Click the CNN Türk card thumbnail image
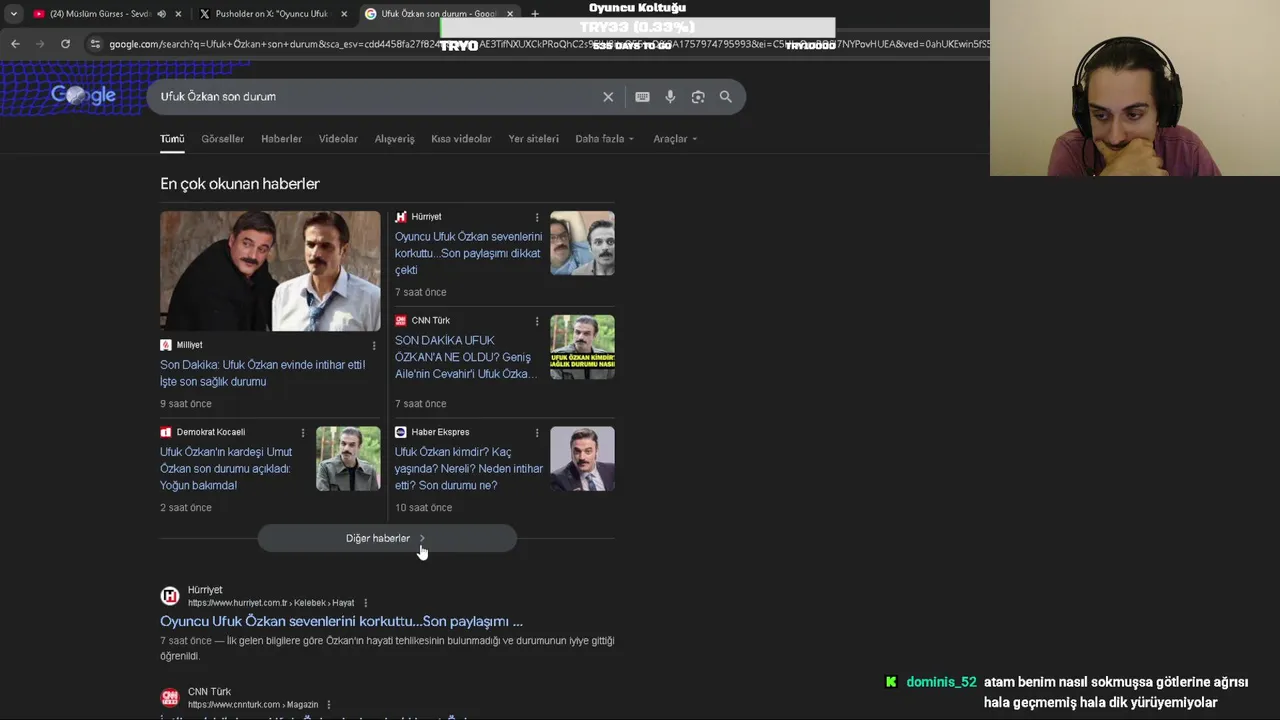This screenshot has width=1280, height=720. pyautogui.click(x=582, y=347)
